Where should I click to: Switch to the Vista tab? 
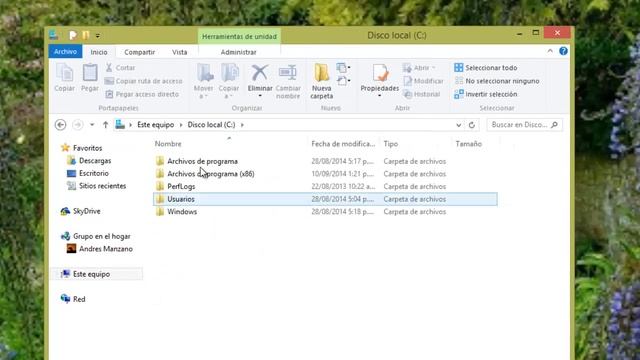tap(180, 52)
